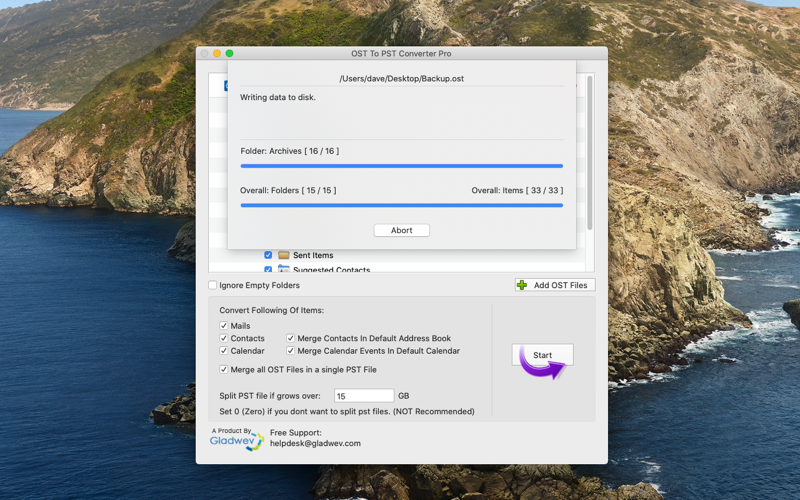Click the Folder: Archives progress bar
This screenshot has height=500, width=800.
(x=402, y=166)
